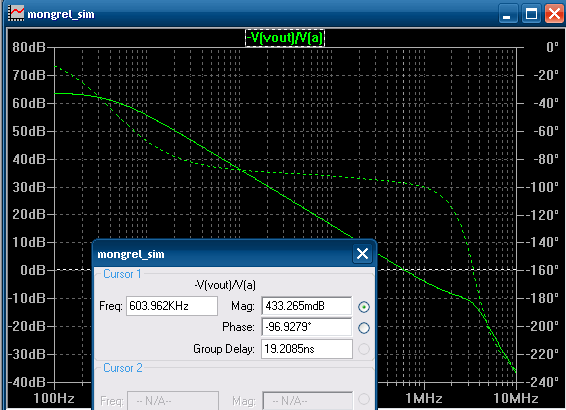The image size is (566, 410).
Task: Click the cursor dialog title bar mongrel_sim
Action: [x=224, y=254]
